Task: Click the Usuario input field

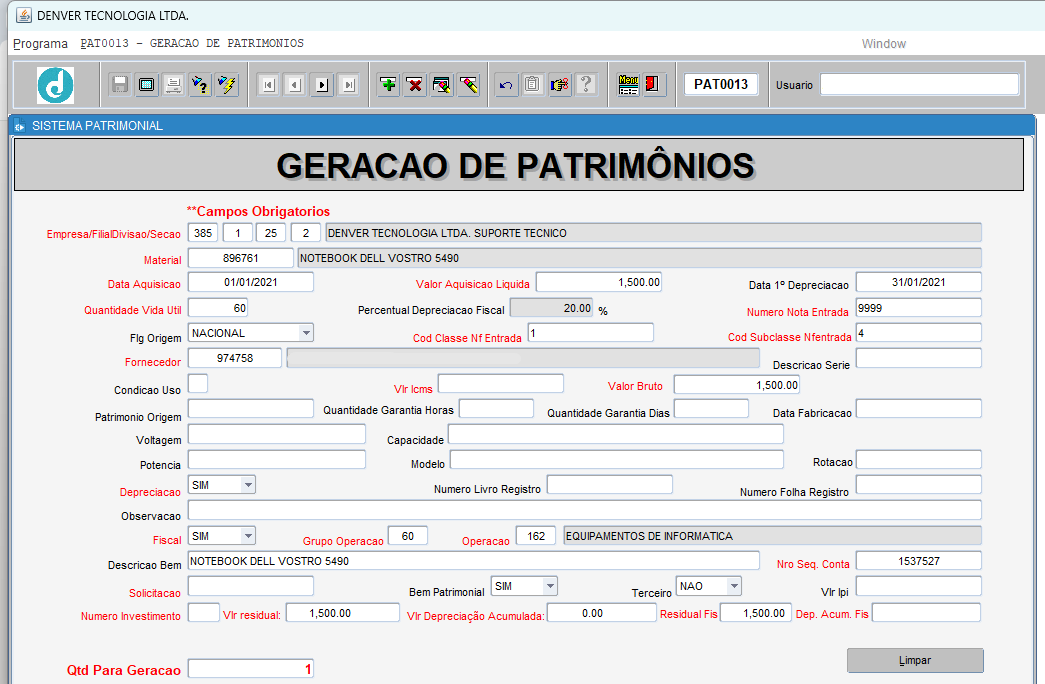Action: (x=919, y=84)
